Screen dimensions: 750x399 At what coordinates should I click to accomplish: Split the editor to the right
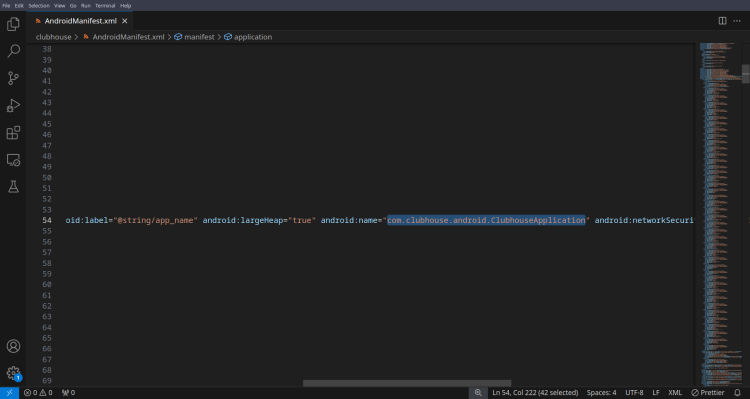(722, 21)
